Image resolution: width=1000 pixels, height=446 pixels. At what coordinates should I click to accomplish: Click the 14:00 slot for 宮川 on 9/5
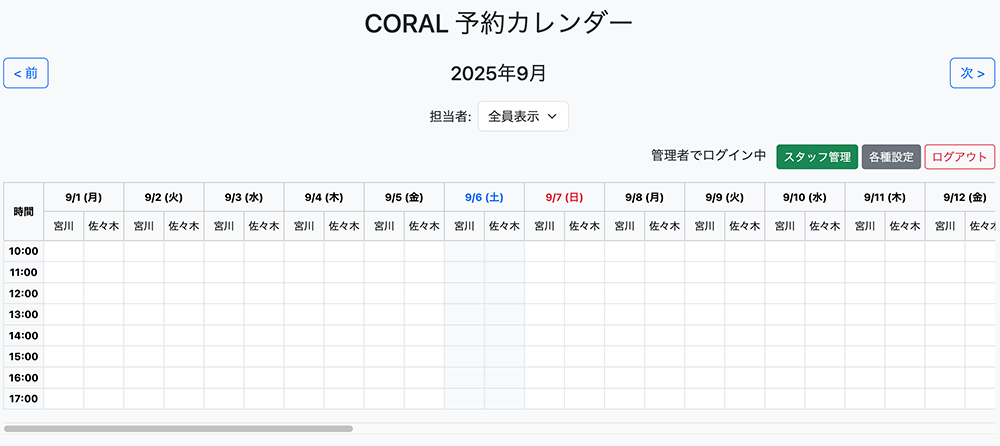coord(384,336)
